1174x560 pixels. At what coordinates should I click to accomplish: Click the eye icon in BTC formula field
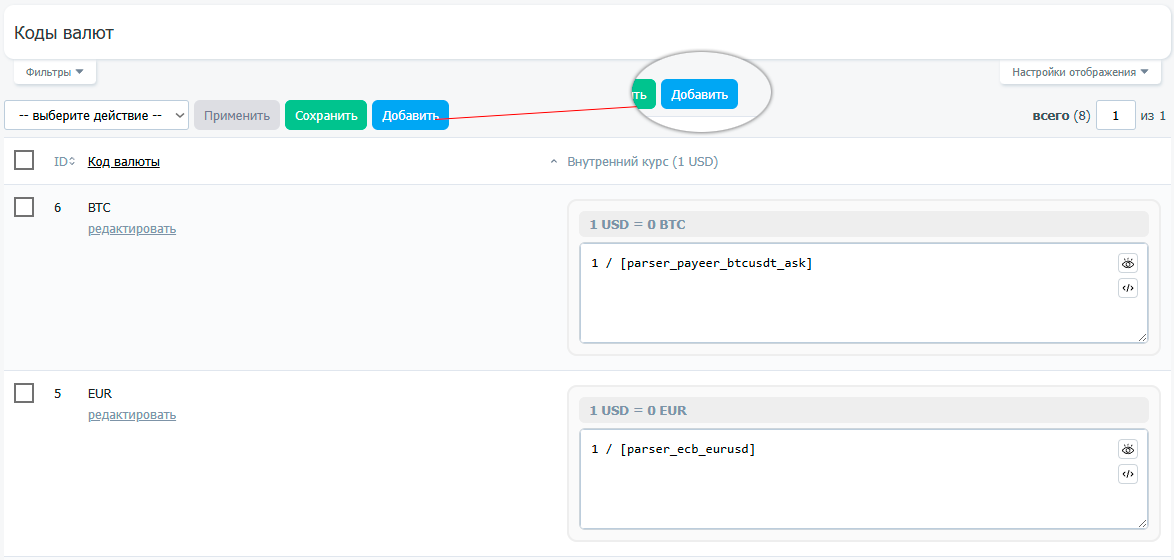[x=1128, y=264]
